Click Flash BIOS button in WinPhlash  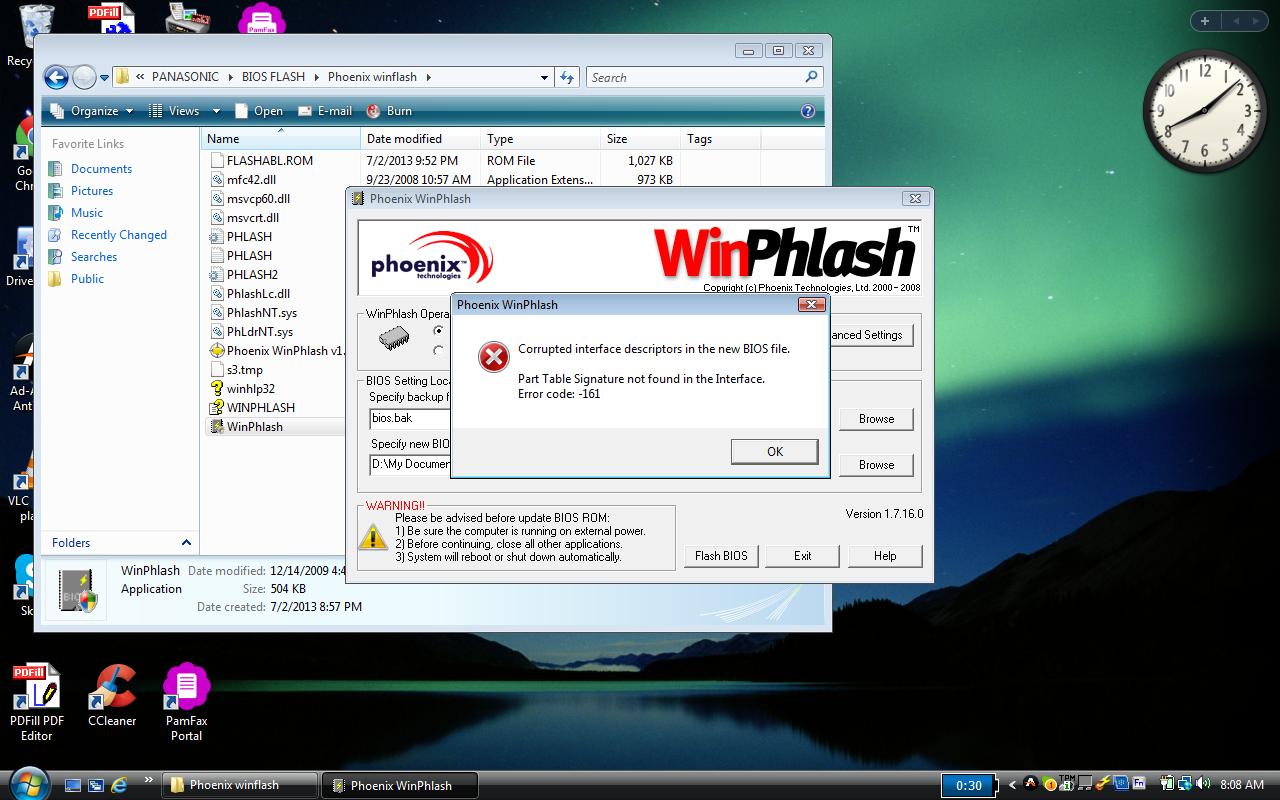click(721, 556)
